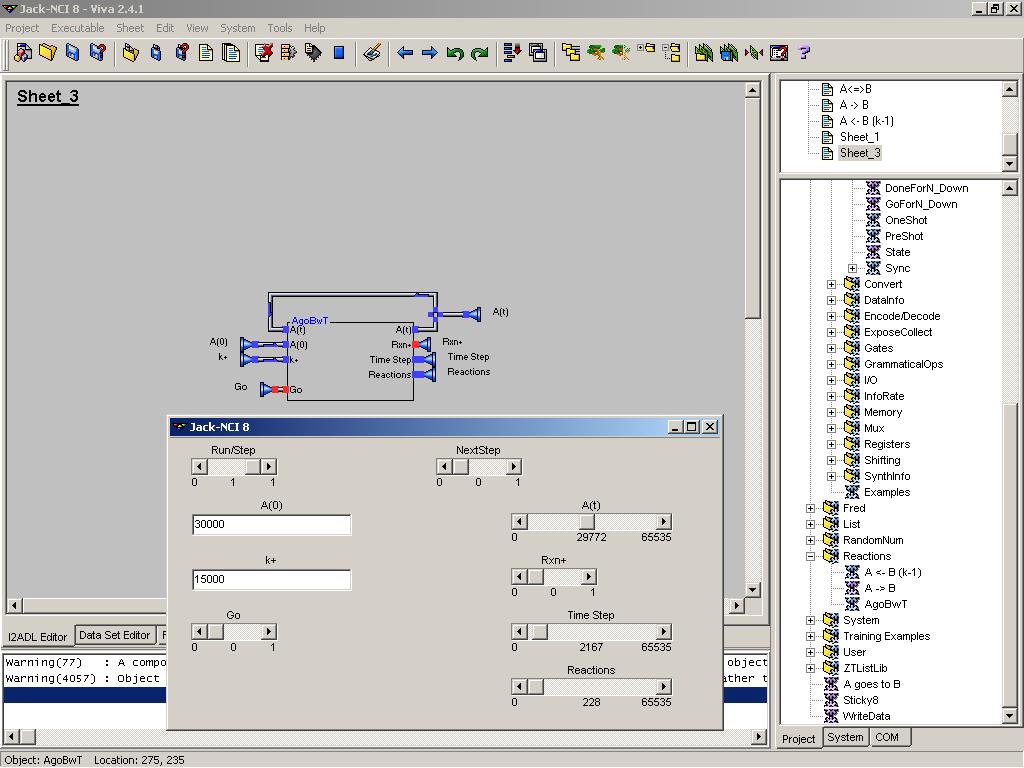Click the list with red down-arrow icon
1024x768 pixels.
[x=513, y=52]
